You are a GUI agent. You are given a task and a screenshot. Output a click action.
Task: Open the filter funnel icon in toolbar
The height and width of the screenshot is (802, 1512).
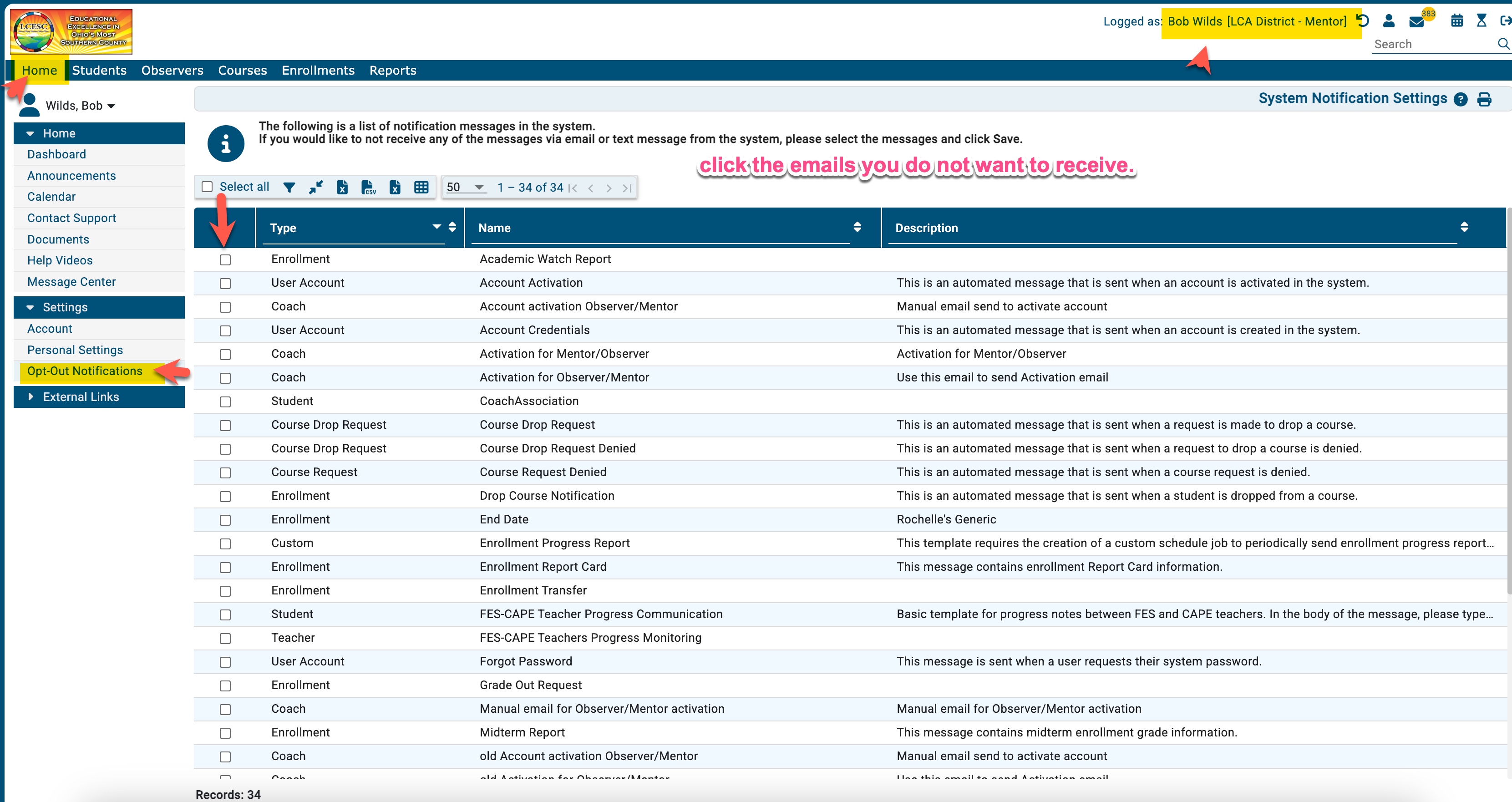(x=289, y=187)
